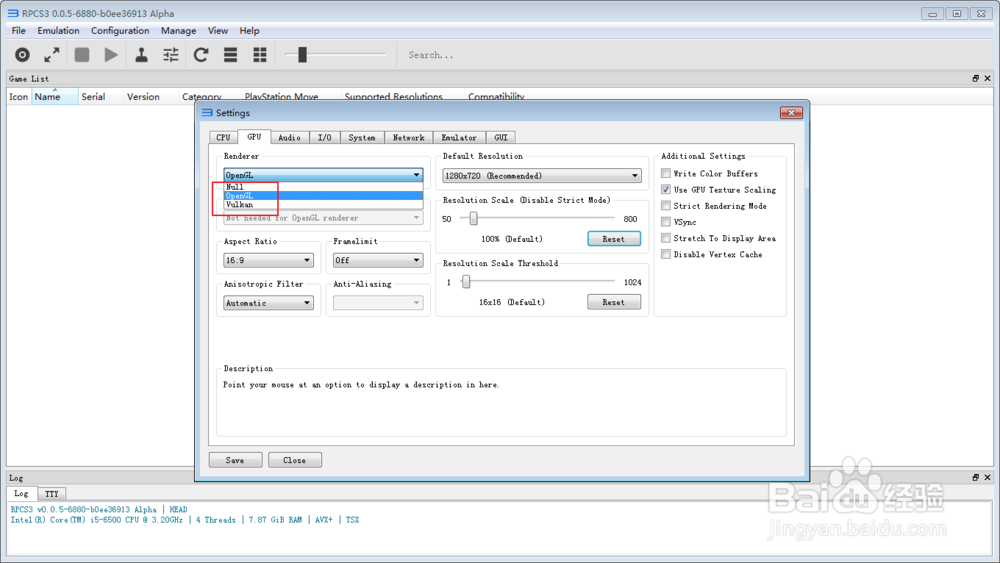1000x563 pixels.
Task: Turn on the VSync checkbox
Action: [x=666, y=222]
